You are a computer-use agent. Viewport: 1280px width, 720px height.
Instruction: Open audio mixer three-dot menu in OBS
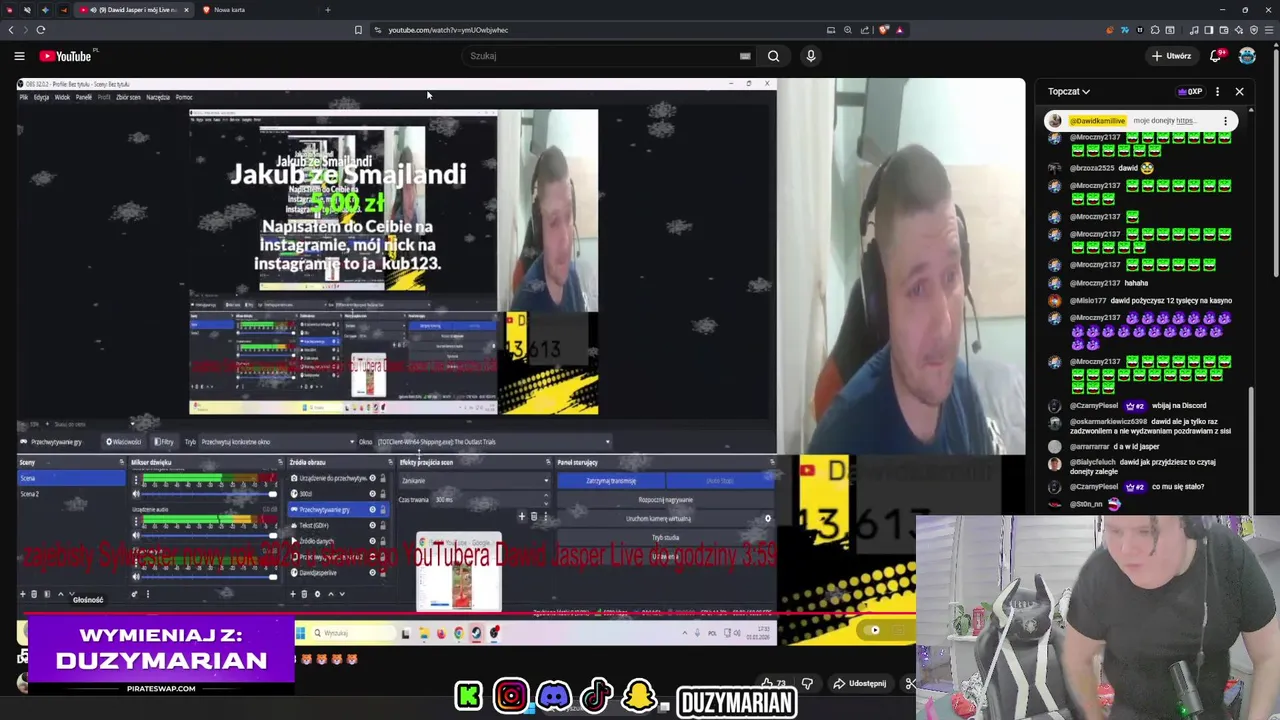(147, 594)
